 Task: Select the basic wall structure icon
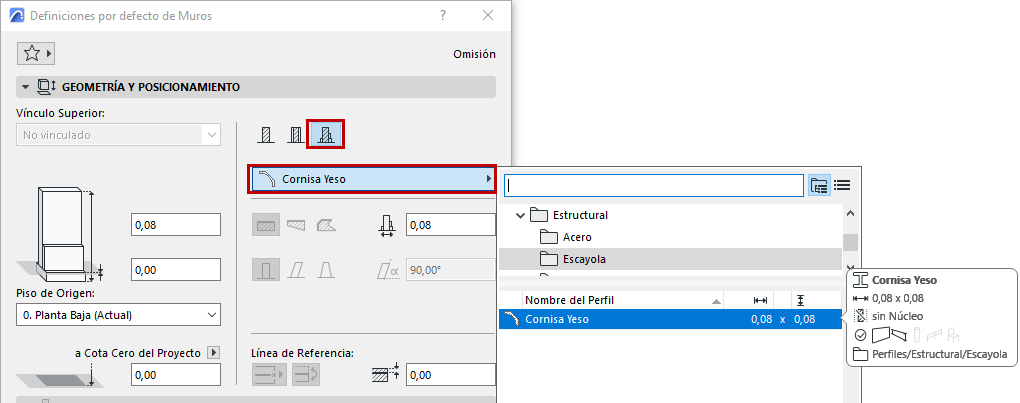[266, 134]
